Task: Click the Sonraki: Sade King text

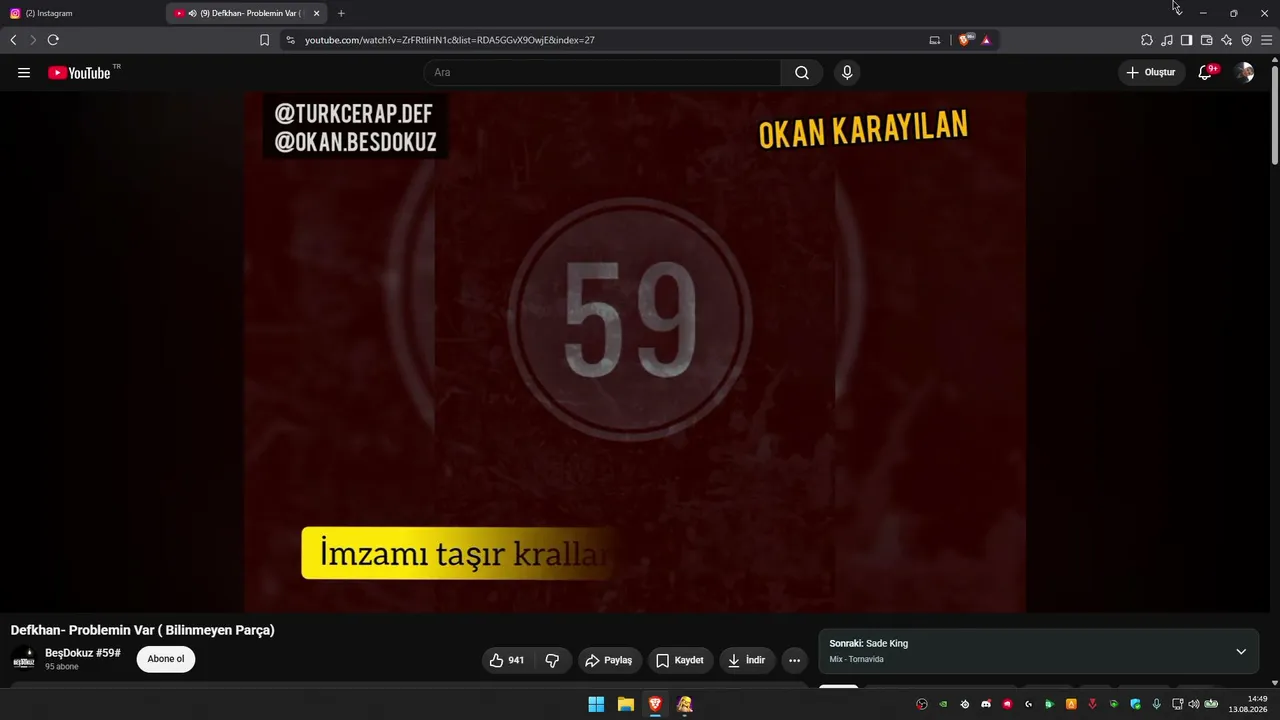Action: click(x=869, y=644)
